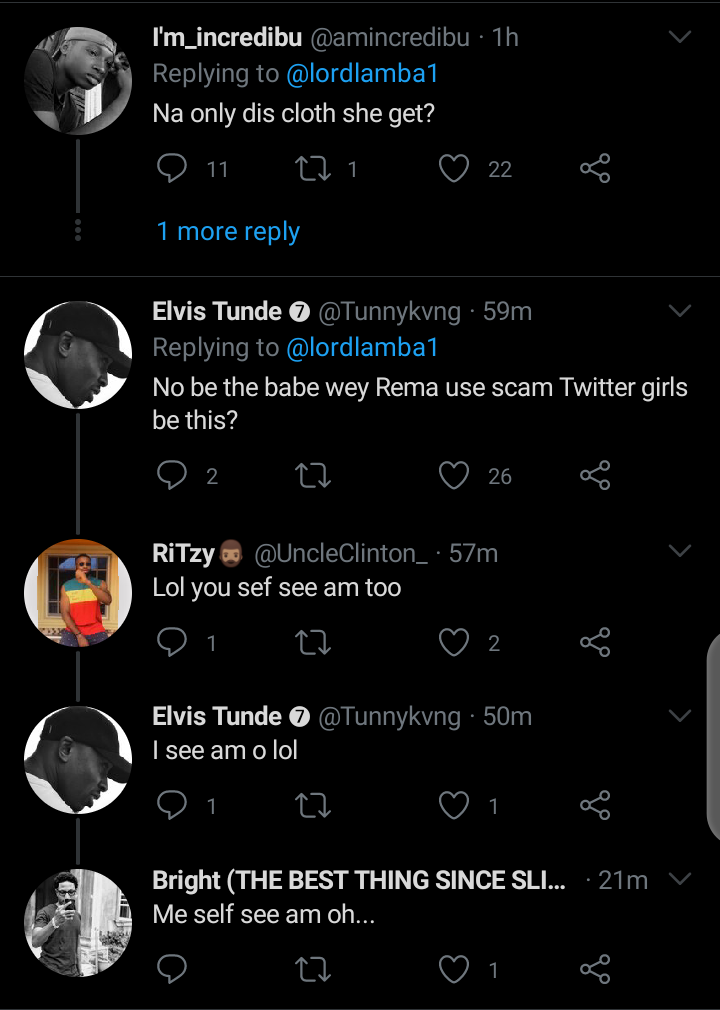The image size is (720, 1010).
Task: Like RiTzy's tweet with 2 likes
Action: coord(455,643)
